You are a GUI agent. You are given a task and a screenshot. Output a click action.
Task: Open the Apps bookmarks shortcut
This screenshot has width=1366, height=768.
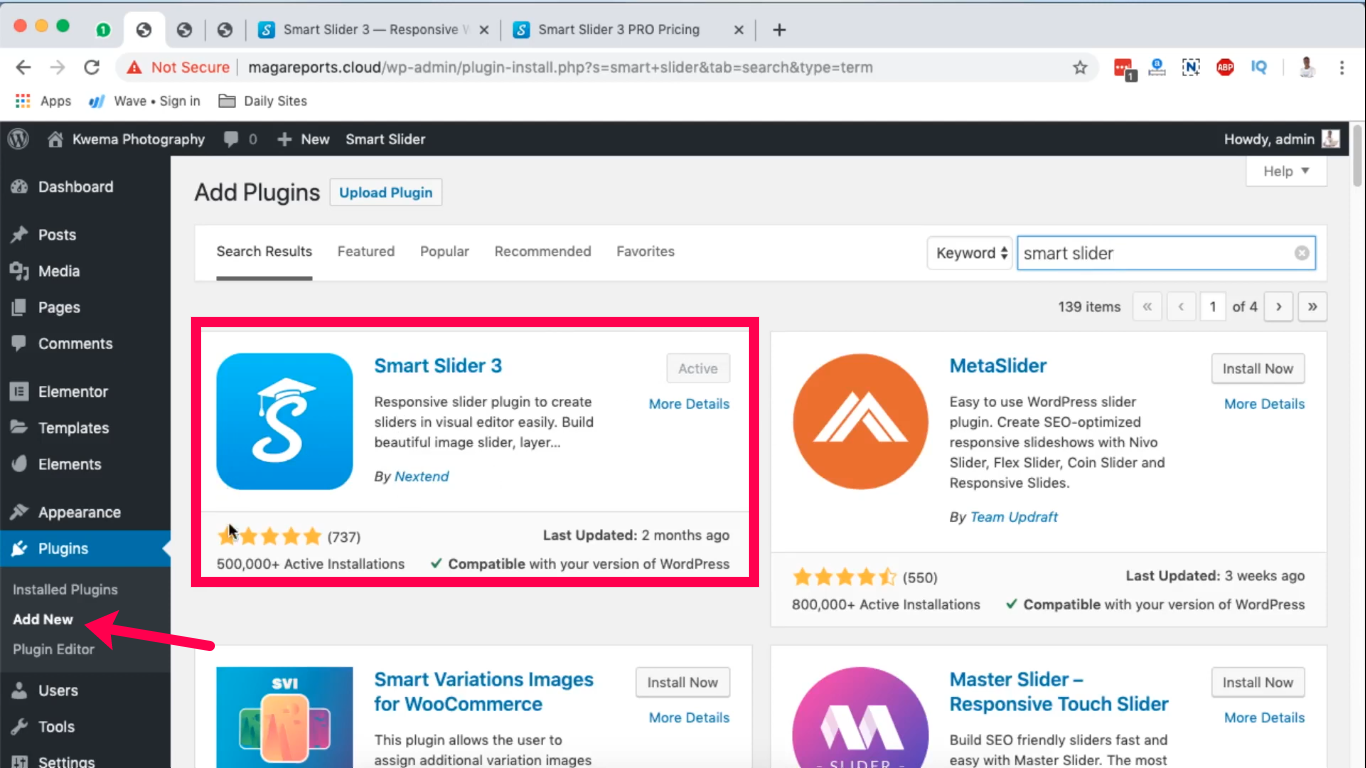[43, 101]
